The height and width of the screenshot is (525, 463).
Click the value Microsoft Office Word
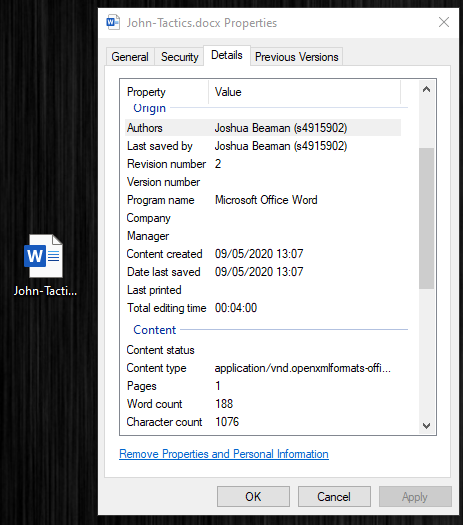click(x=266, y=200)
